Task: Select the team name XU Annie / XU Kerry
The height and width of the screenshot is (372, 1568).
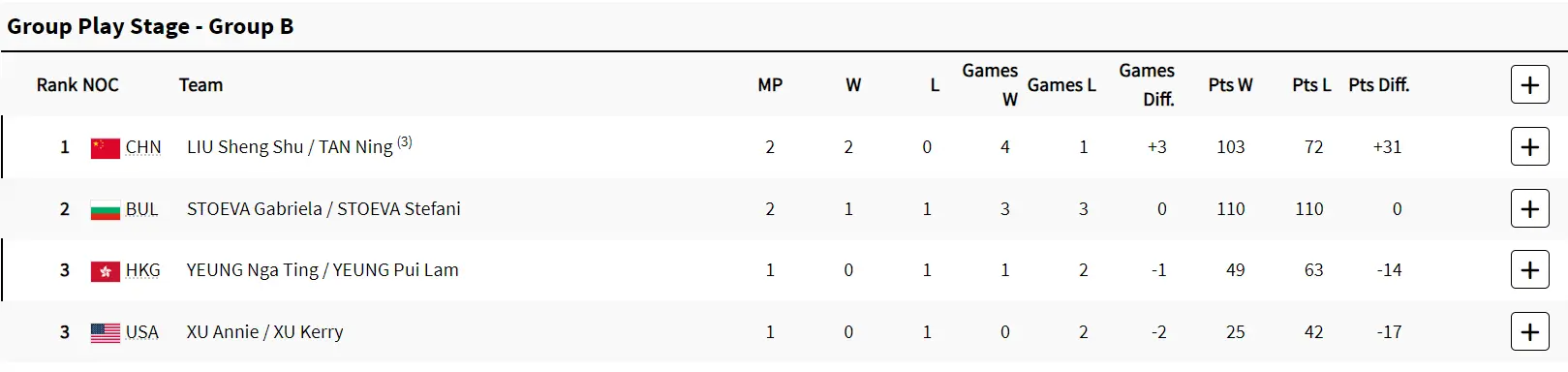Action: click(x=264, y=332)
